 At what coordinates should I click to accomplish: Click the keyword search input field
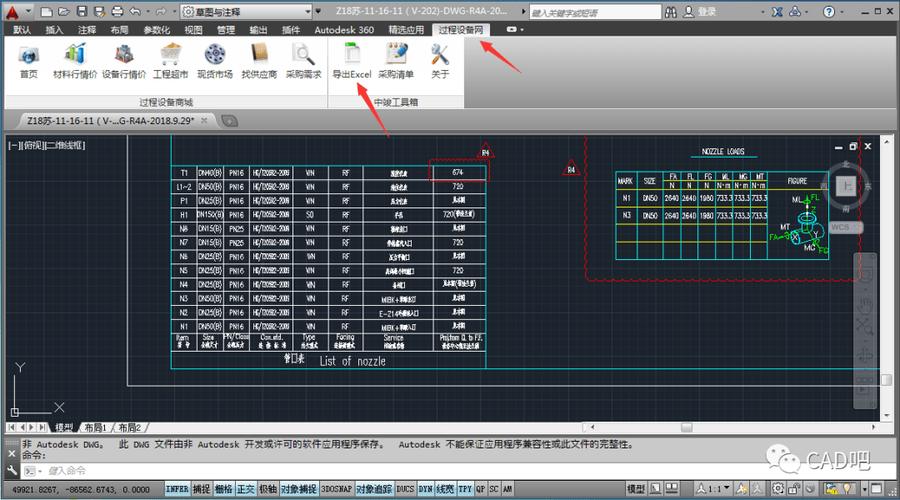pos(595,12)
